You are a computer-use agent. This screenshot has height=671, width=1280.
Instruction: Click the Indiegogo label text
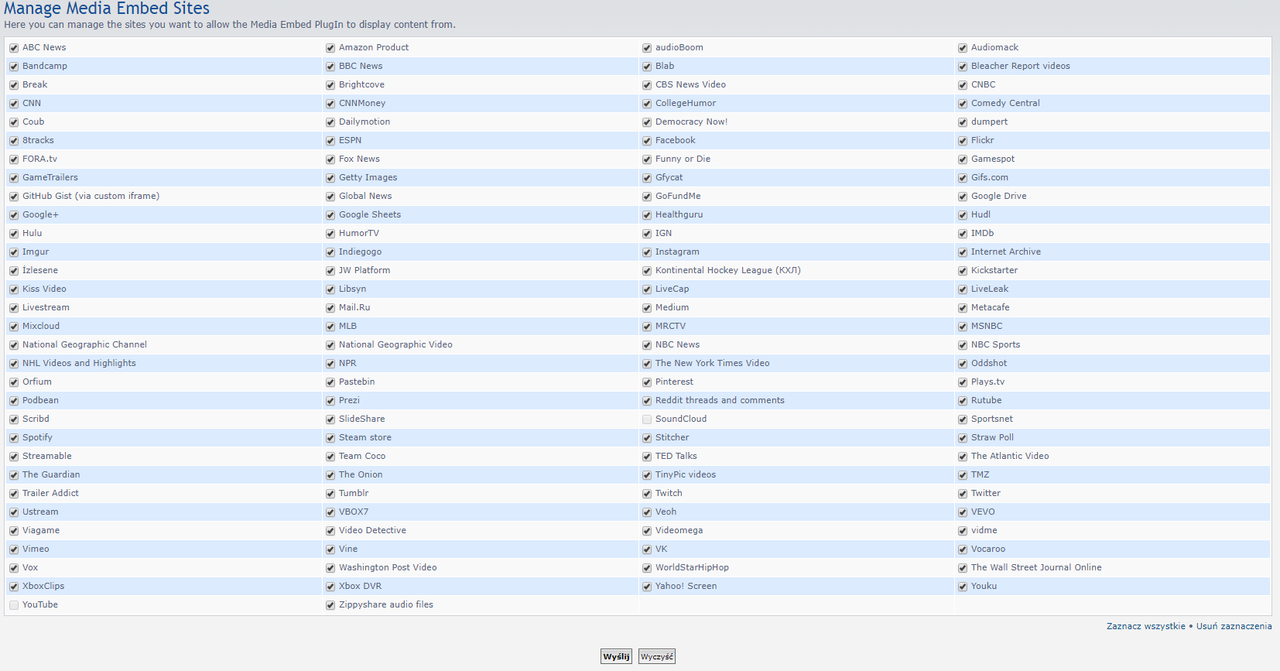(x=360, y=252)
